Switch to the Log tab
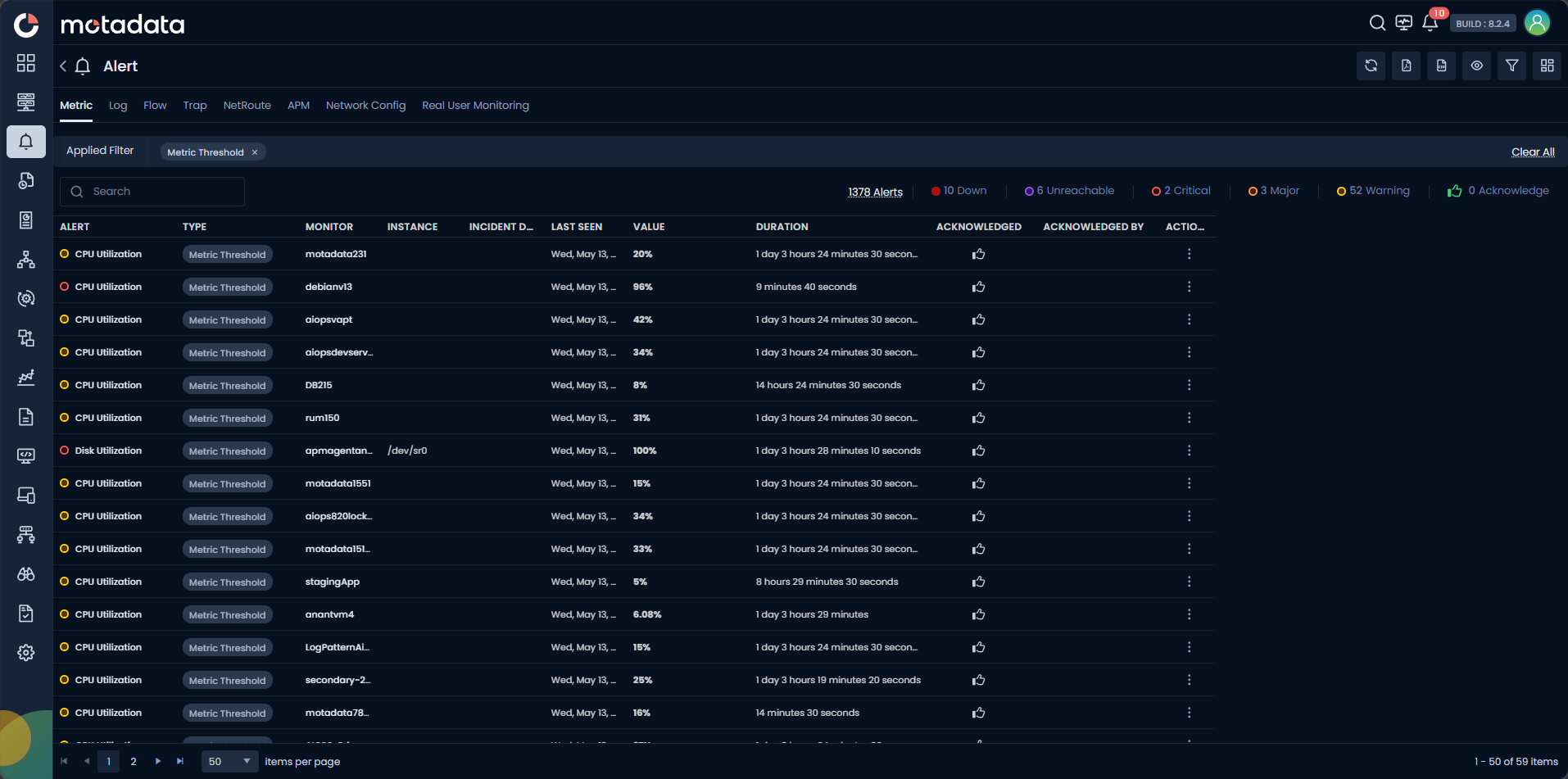 click(118, 106)
